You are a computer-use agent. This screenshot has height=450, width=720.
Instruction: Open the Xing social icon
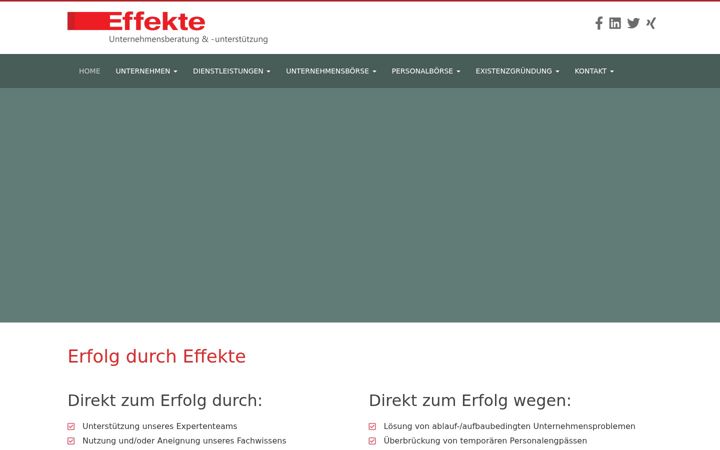(651, 23)
